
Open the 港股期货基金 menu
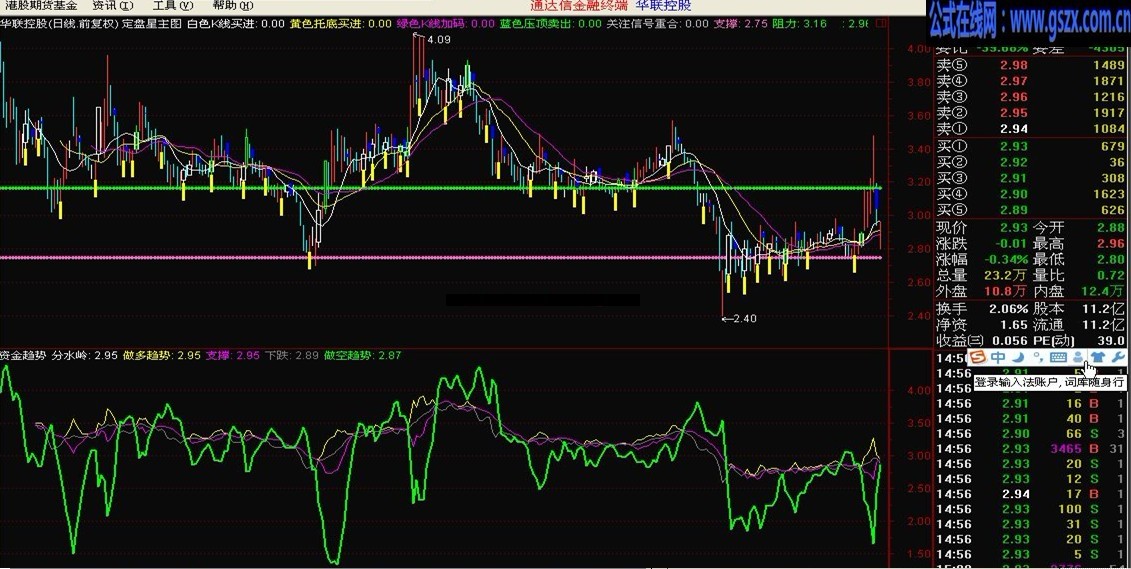[x=41, y=6]
